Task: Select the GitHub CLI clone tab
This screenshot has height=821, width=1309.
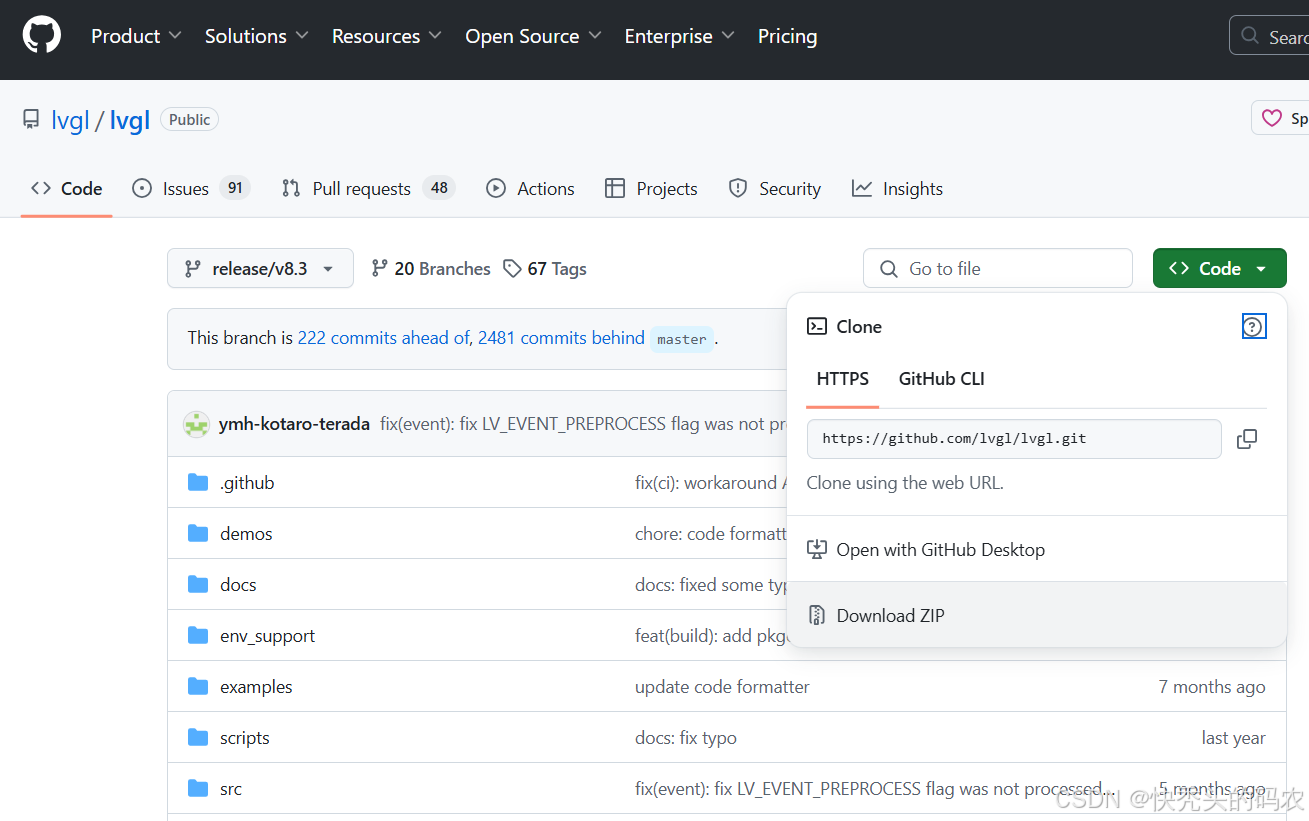Action: 941,379
